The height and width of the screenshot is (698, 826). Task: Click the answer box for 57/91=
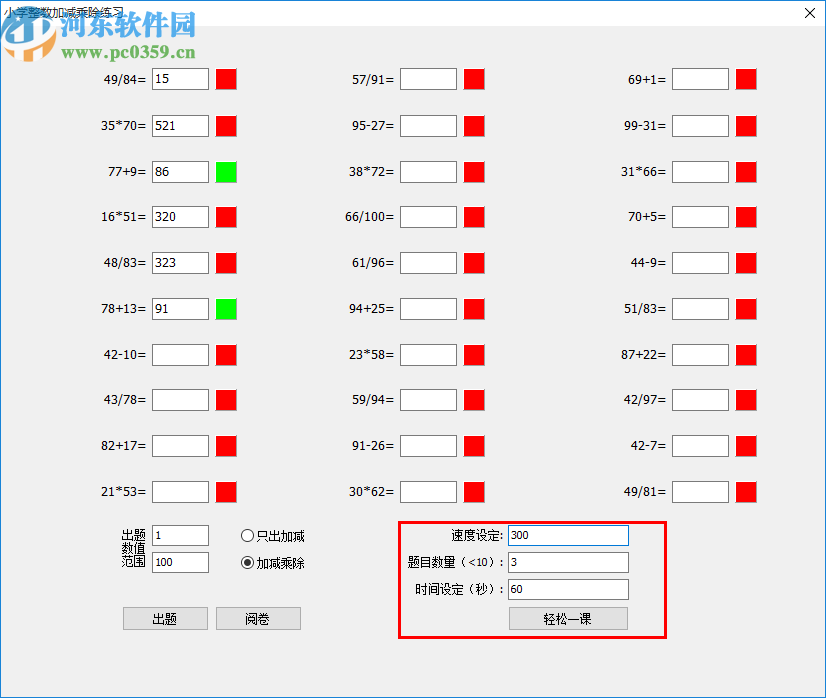(428, 79)
